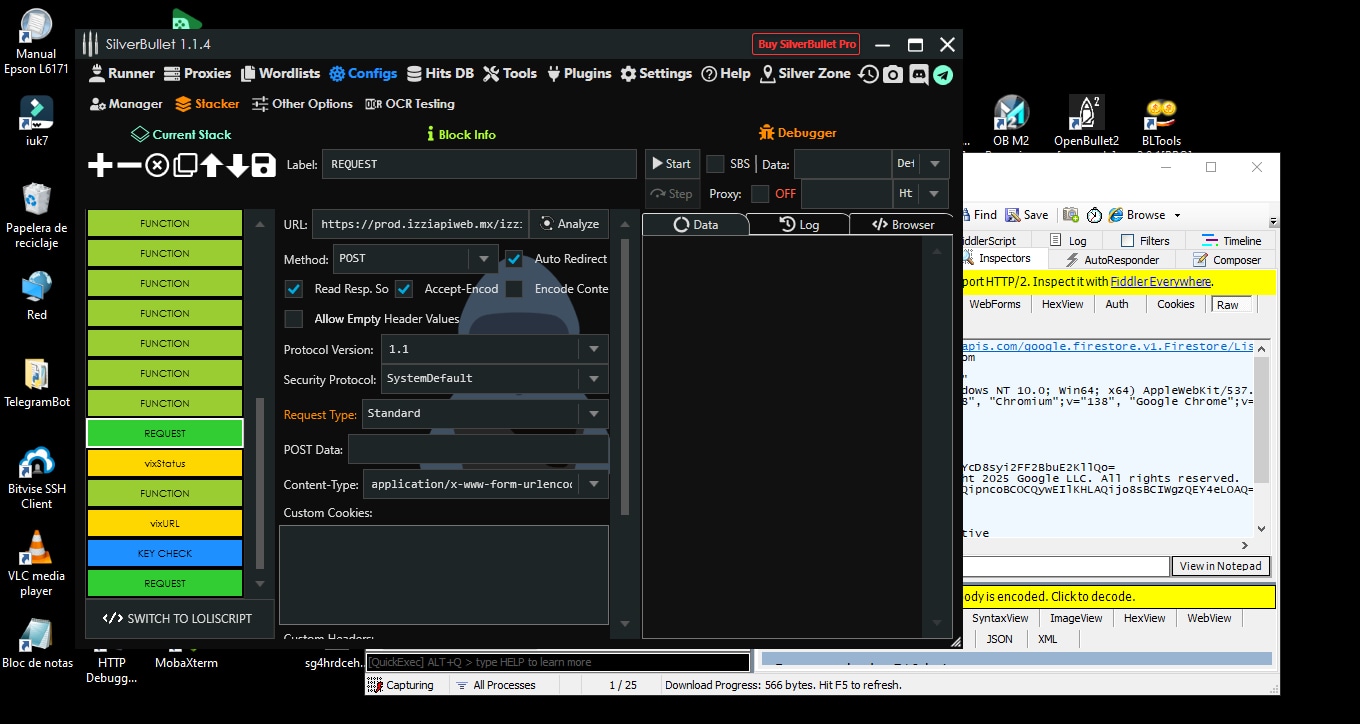
Task: Open the AutoResponder tab in Fiddler
Action: 1112,260
